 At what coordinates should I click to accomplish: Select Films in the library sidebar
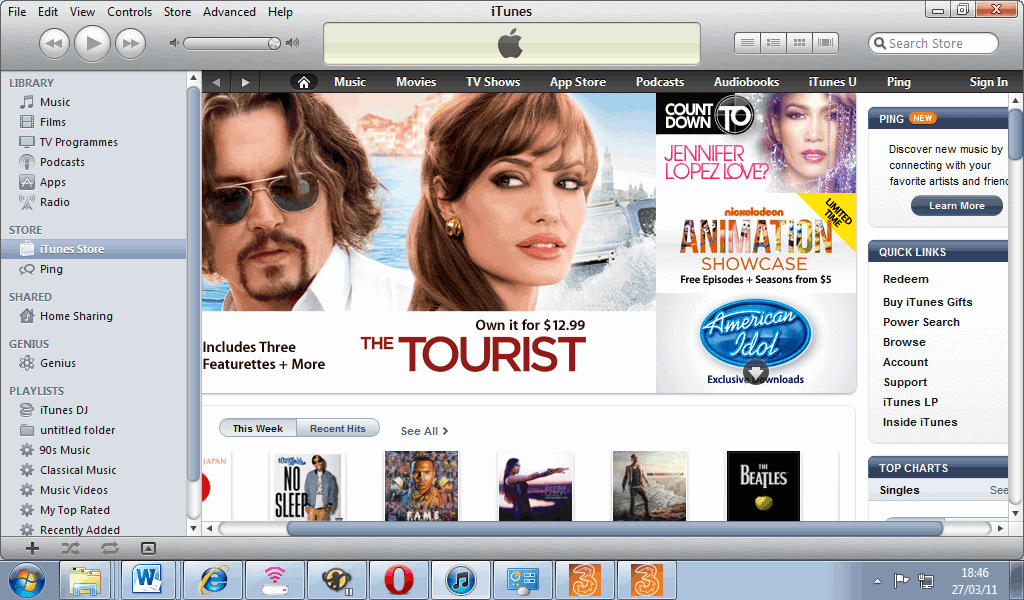[52, 122]
